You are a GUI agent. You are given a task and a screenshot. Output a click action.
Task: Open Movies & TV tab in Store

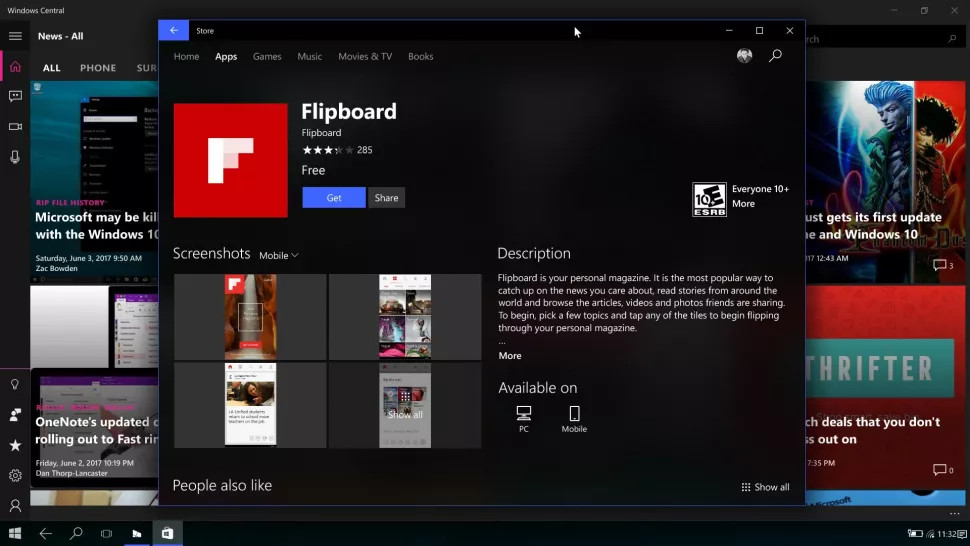(x=365, y=56)
